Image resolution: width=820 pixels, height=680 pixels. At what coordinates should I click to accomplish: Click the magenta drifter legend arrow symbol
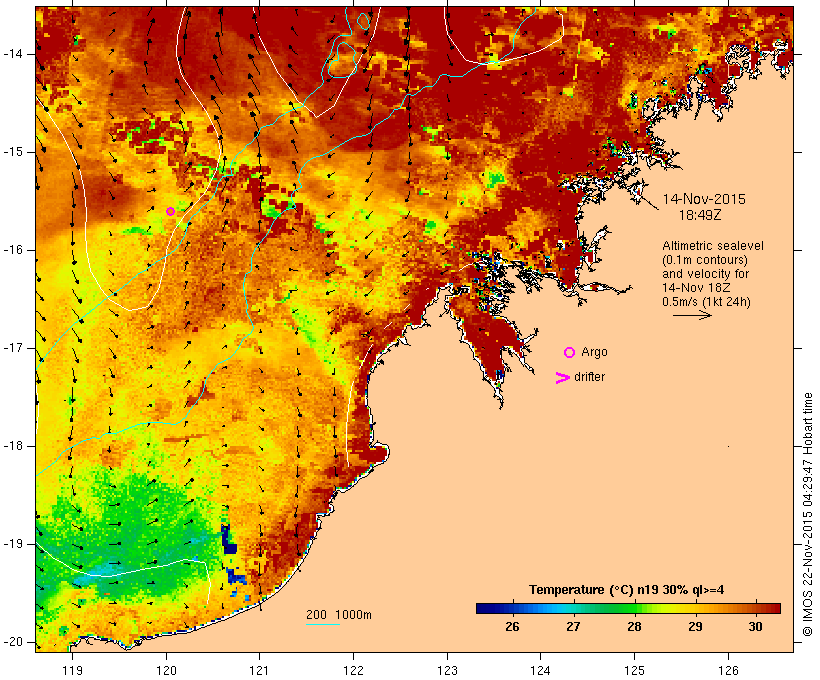[x=563, y=378]
